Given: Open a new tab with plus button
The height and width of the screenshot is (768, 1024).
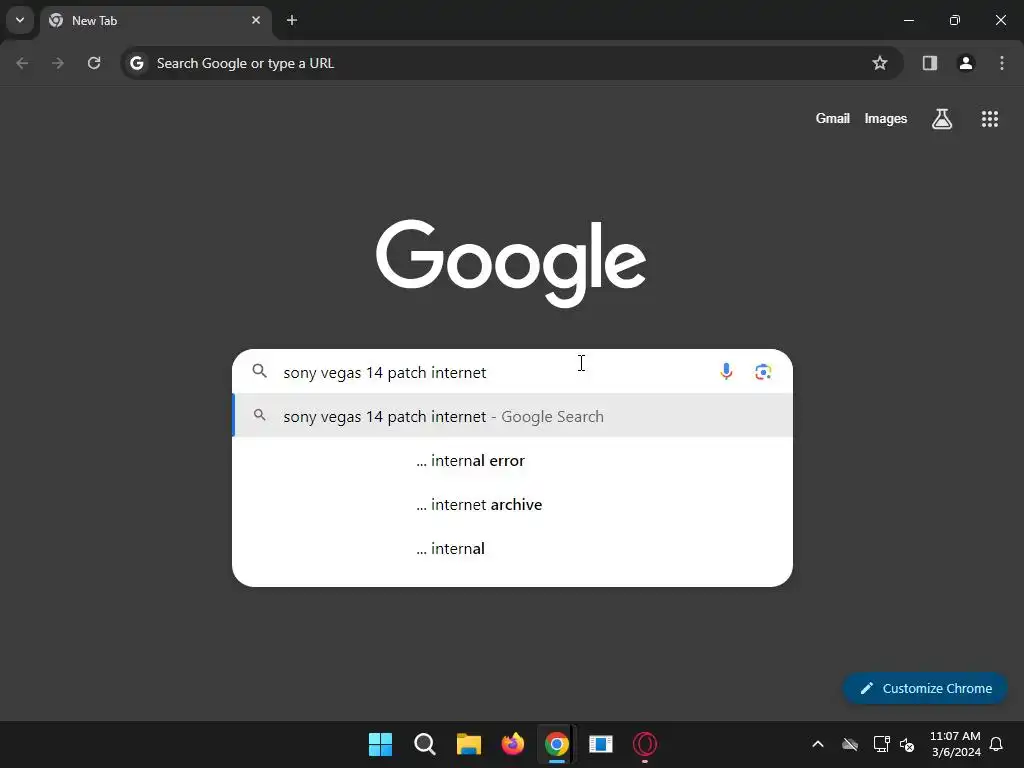Looking at the screenshot, I should [292, 20].
